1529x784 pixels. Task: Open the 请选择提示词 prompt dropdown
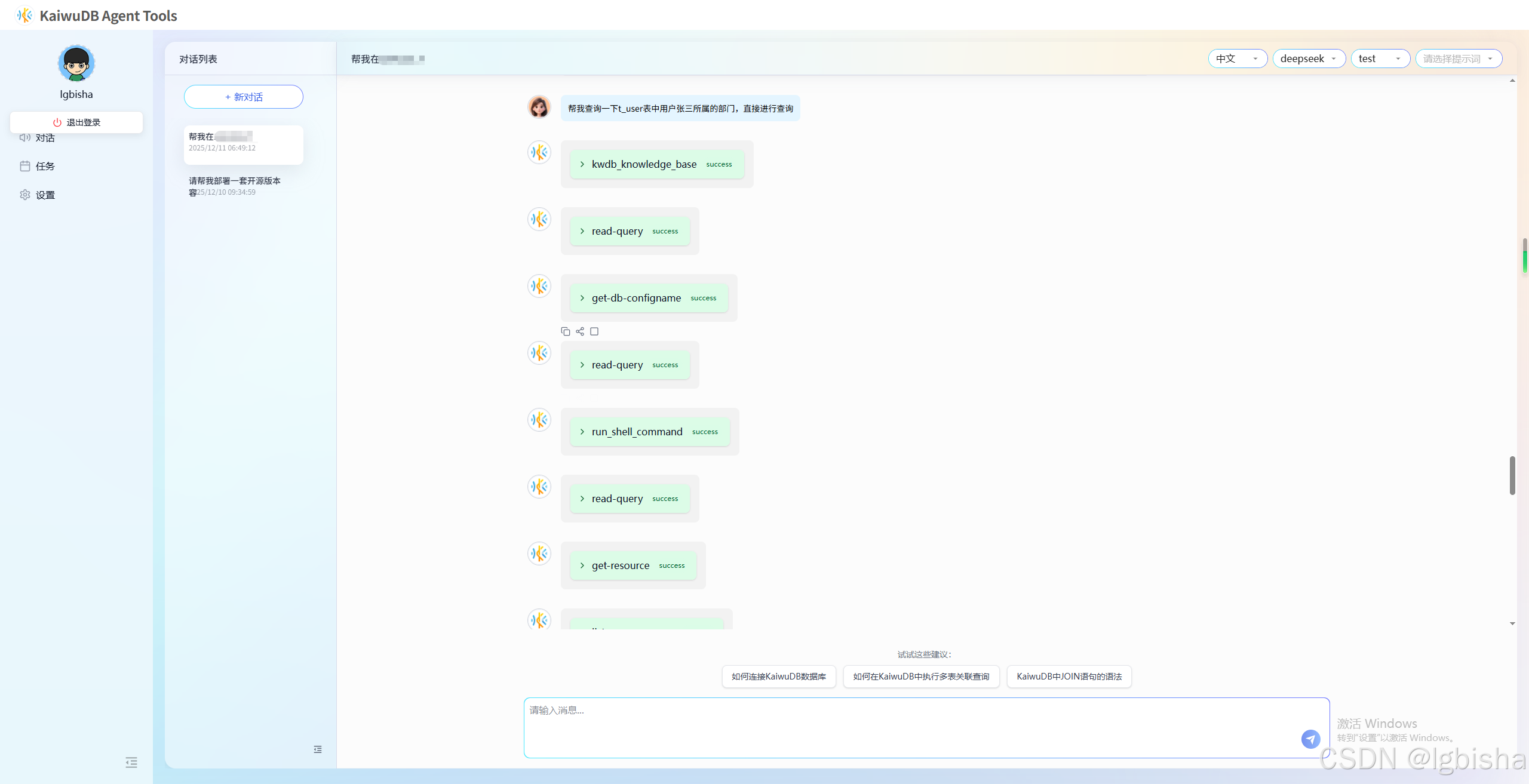[1458, 59]
